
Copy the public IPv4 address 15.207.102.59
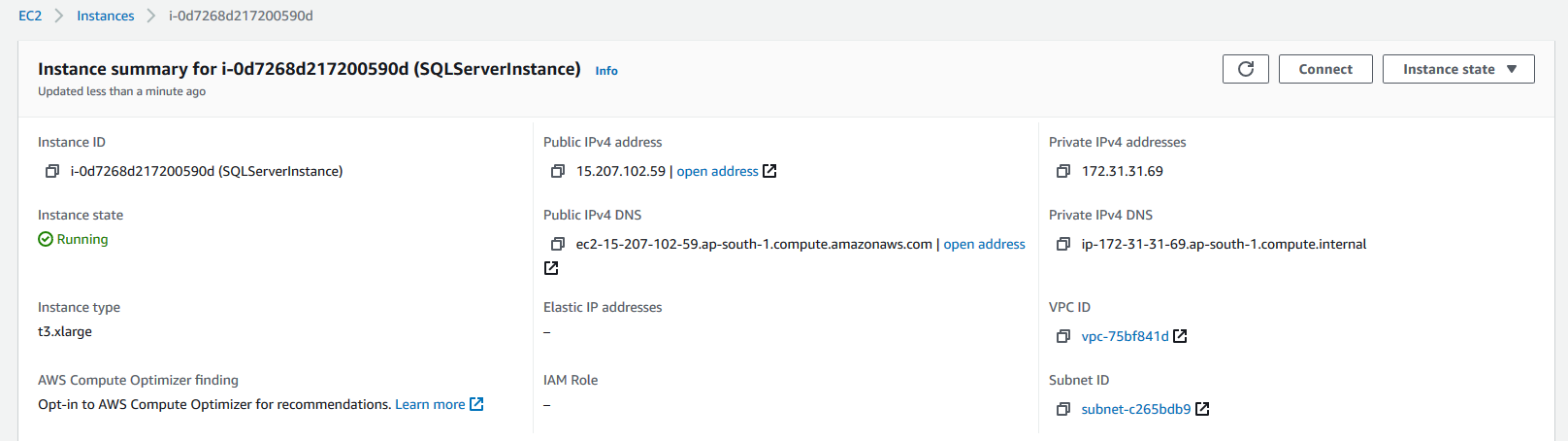(x=558, y=171)
